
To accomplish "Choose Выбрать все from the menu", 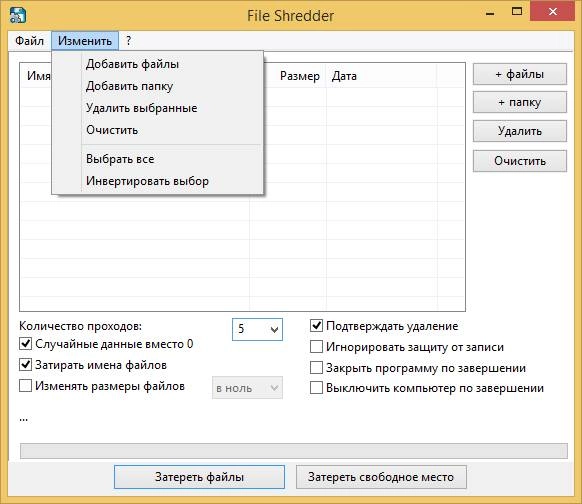I will pyautogui.click(x=157, y=159).
